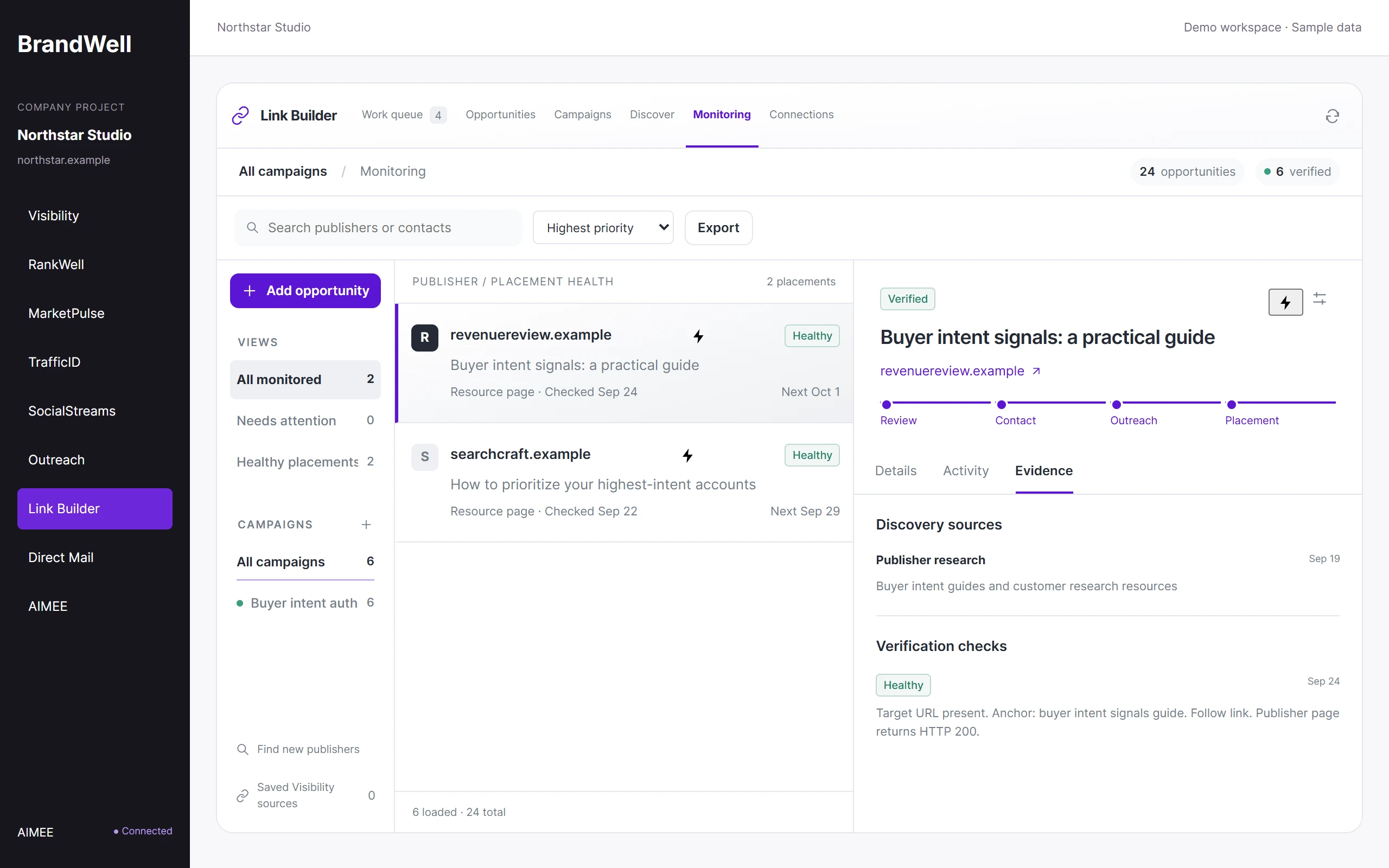The width and height of the screenshot is (1389, 868).
Task: Click the All campaigns breadcrumb
Action: coord(282,171)
